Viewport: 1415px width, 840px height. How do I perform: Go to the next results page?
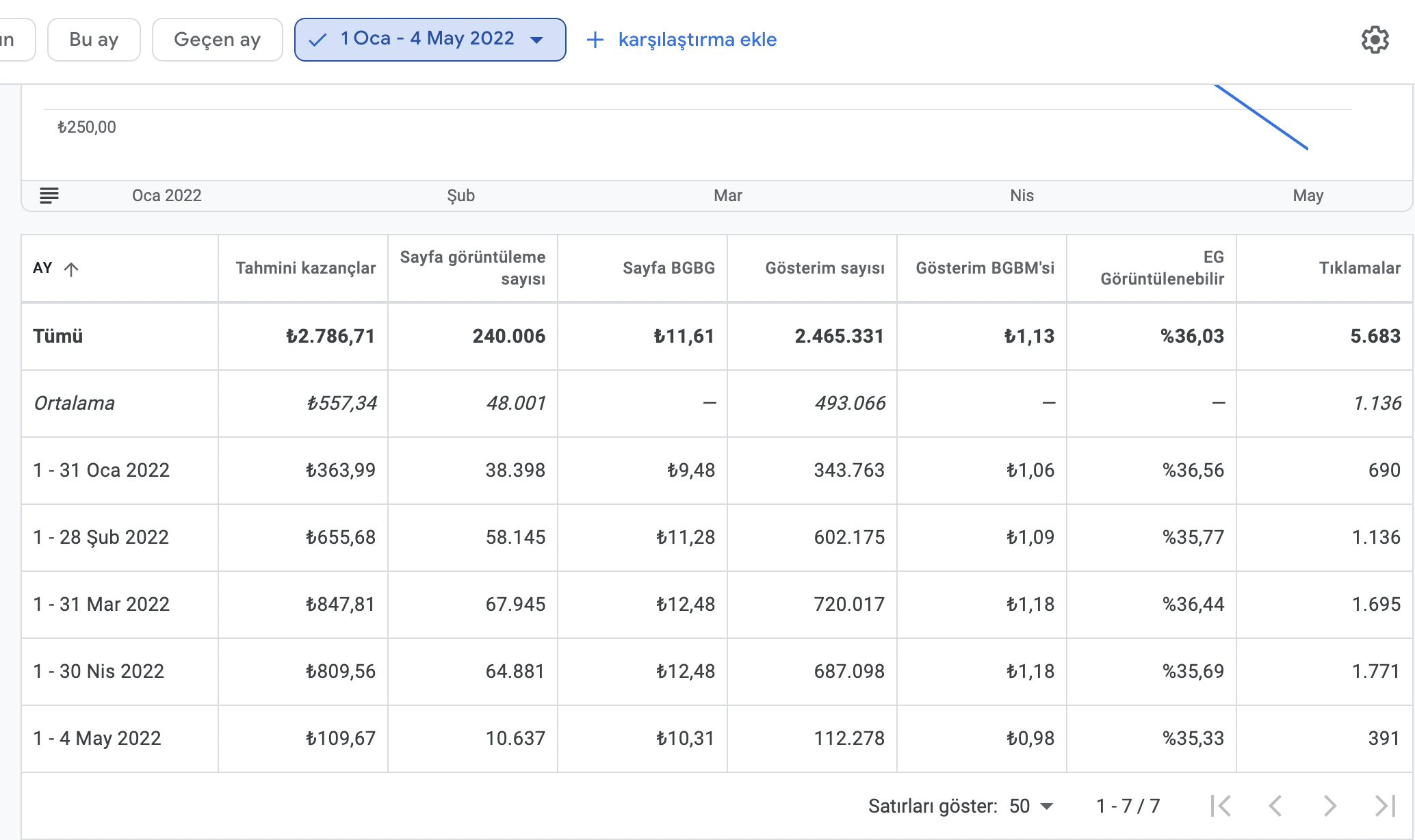click(x=1329, y=806)
